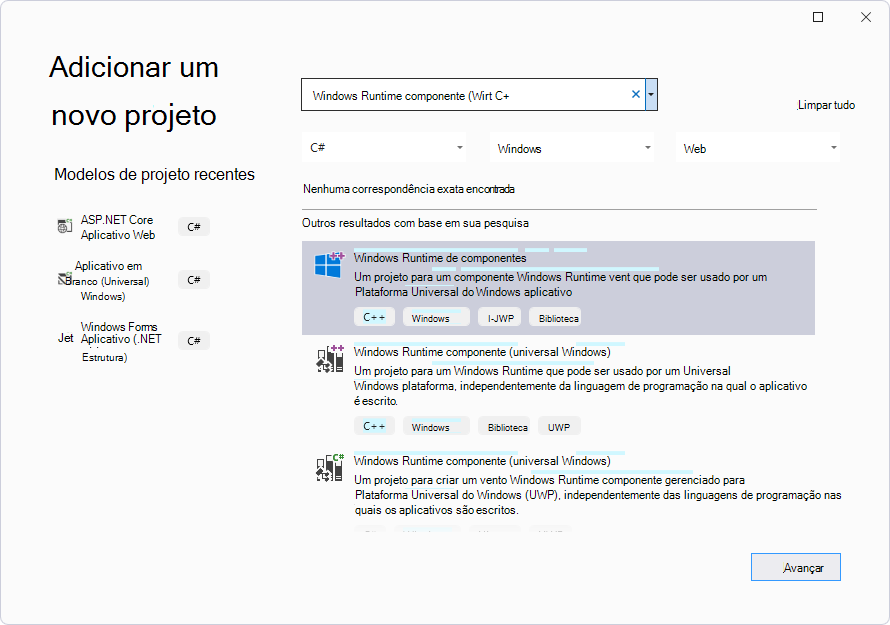Click the Avançar button

tap(796, 567)
